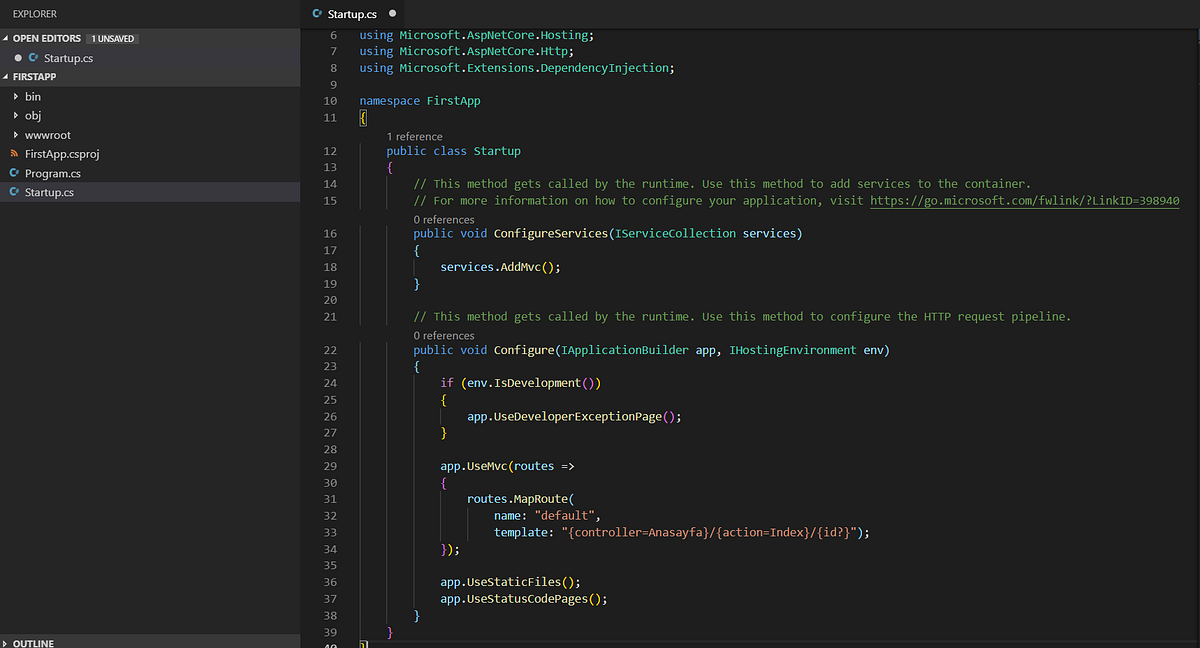The height and width of the screenshot is (648, 1200).
Task: Click the modified circle beside Startup.cs in Open Editors
Action: tap(18, 57)
